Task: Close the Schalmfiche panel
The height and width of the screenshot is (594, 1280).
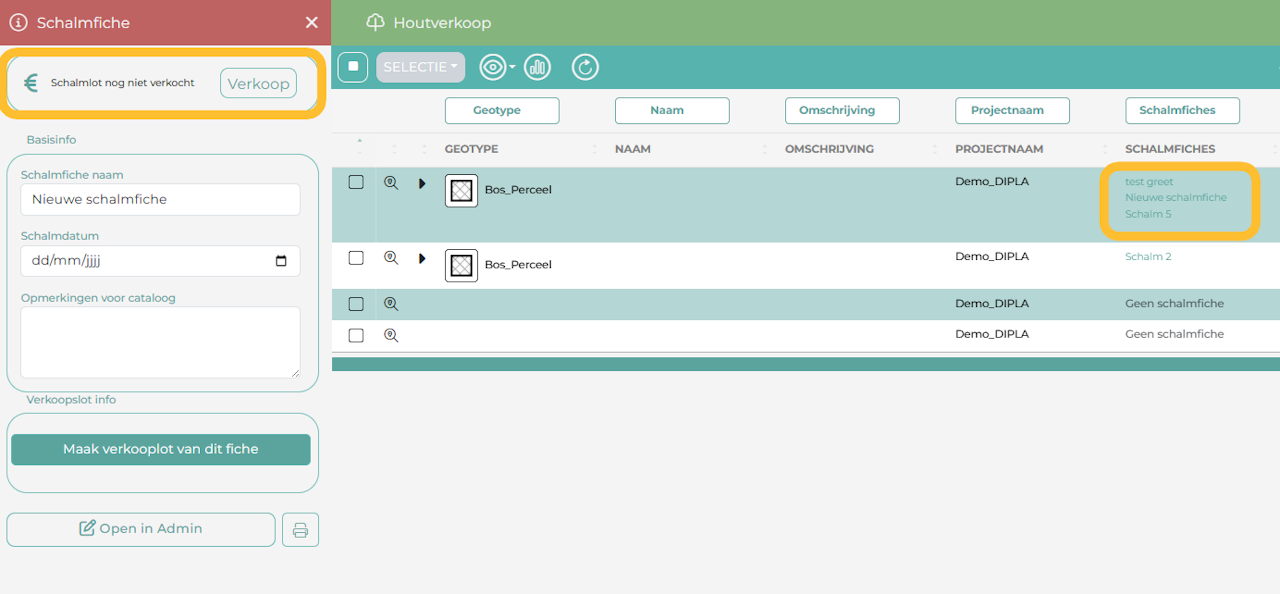Action: (312, 22)
